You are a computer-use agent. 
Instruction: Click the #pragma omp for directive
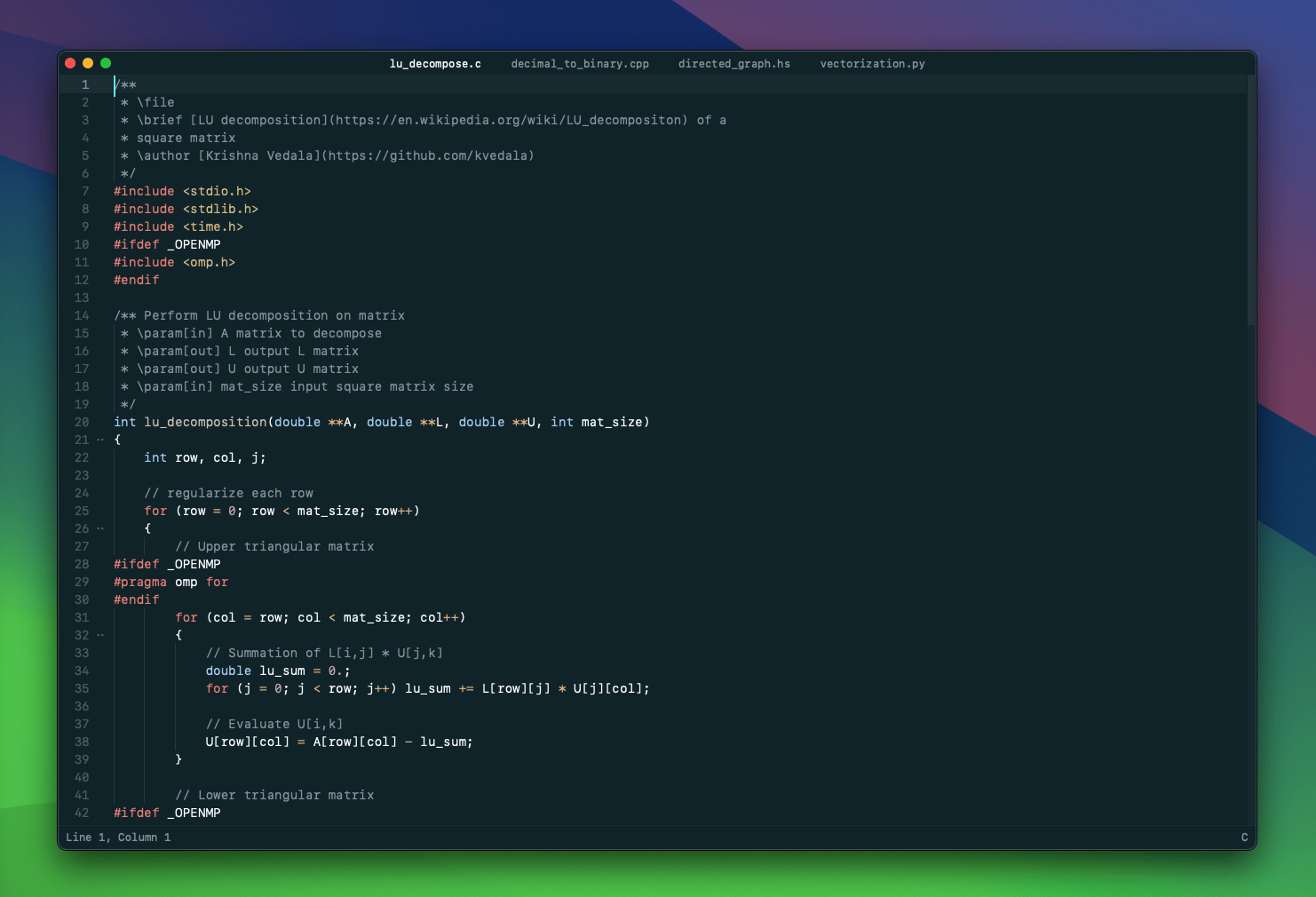pos(170,582)
